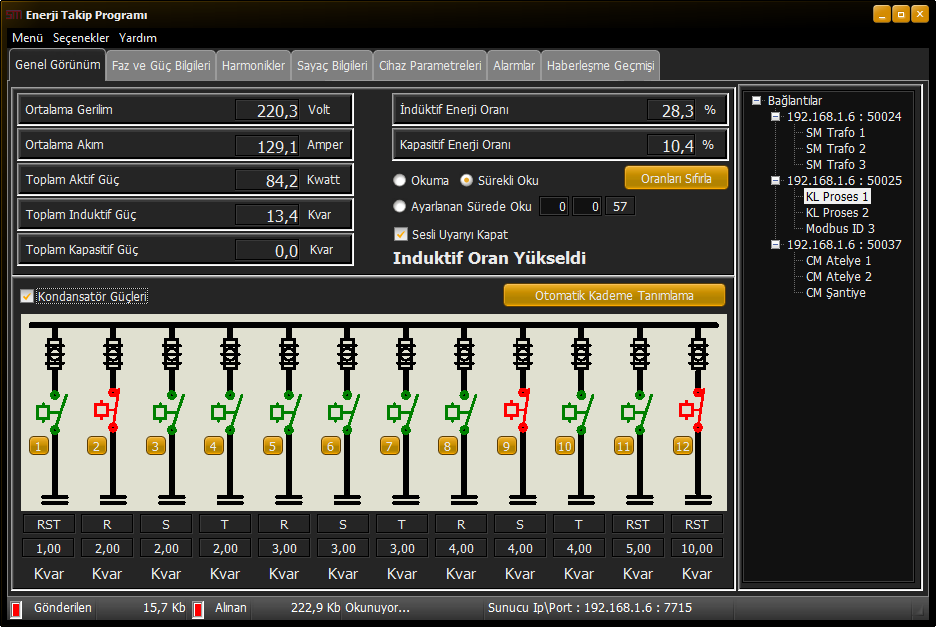Toggle capacitor stage 1 switch icon
Viewport: 936px width, 627px height.
(52, 412)
